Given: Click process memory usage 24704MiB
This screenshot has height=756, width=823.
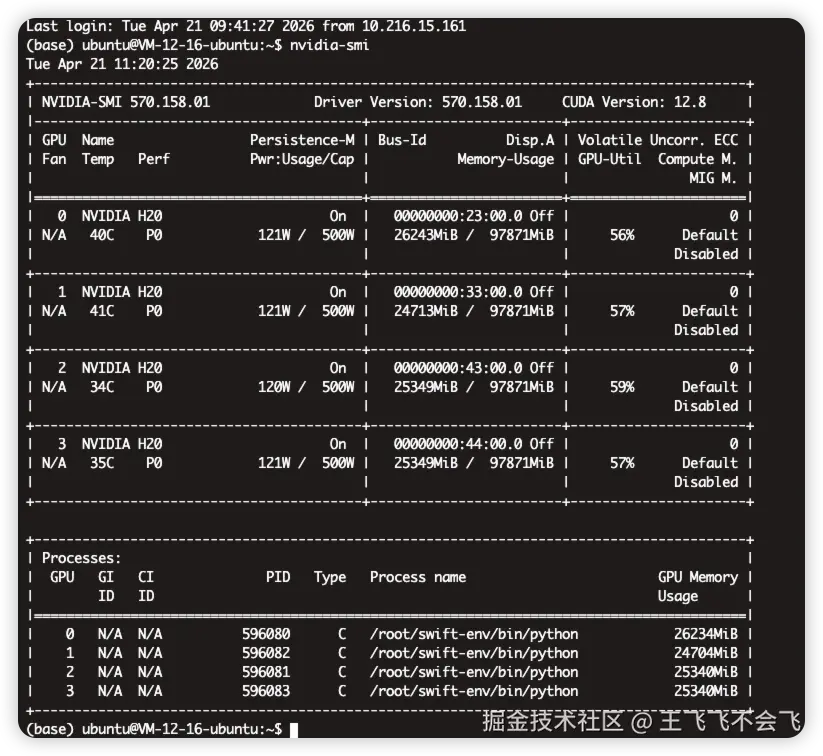Looking at the screenshot, I should [706, 653].
